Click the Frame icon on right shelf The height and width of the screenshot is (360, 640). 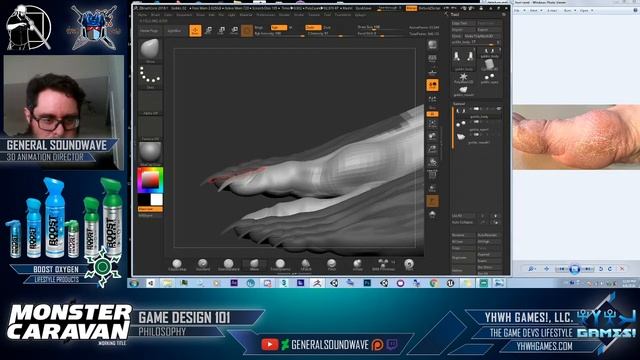point(432,124)
